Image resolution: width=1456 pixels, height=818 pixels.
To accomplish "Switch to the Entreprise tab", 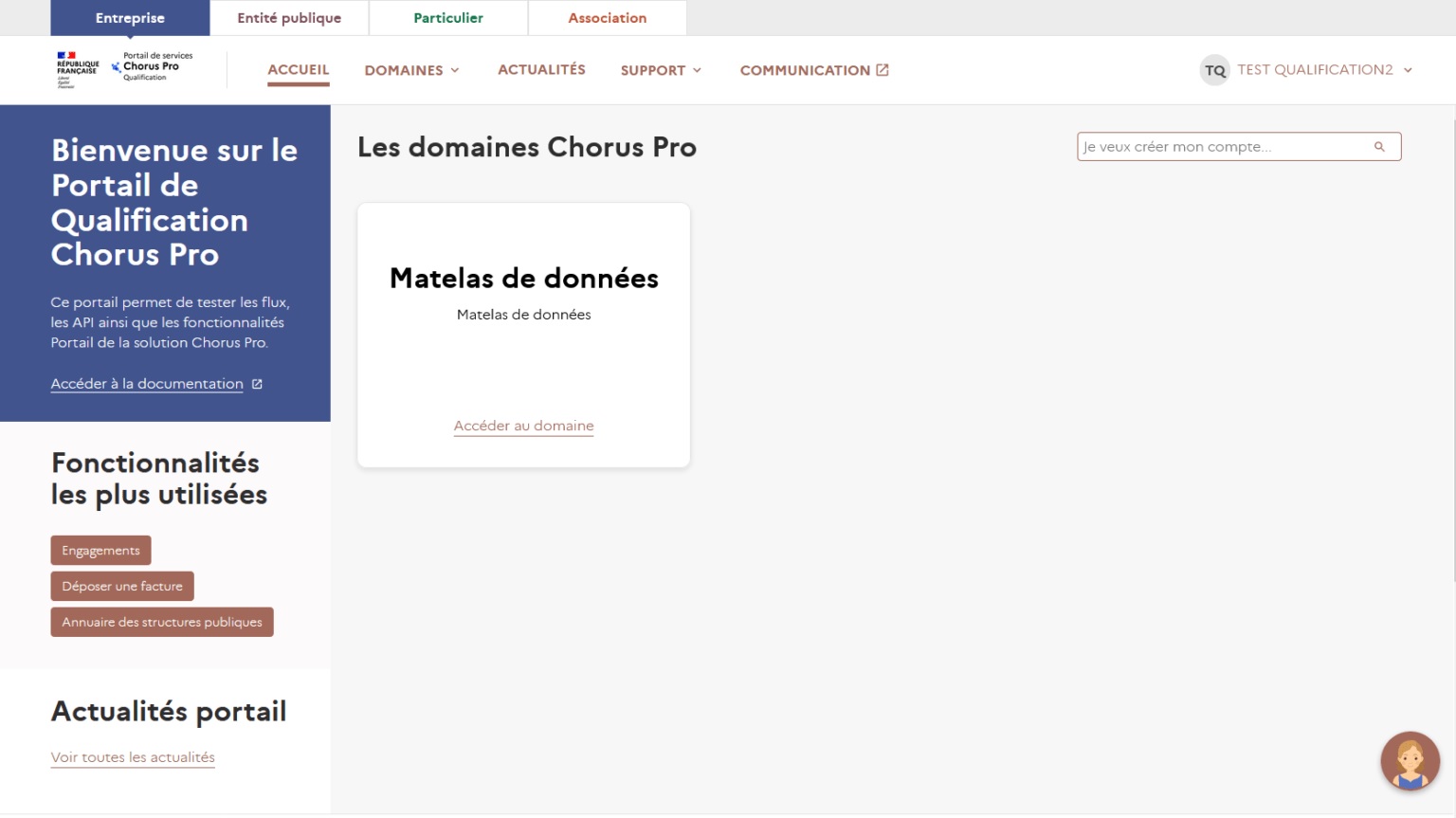I will pos(130,18).
